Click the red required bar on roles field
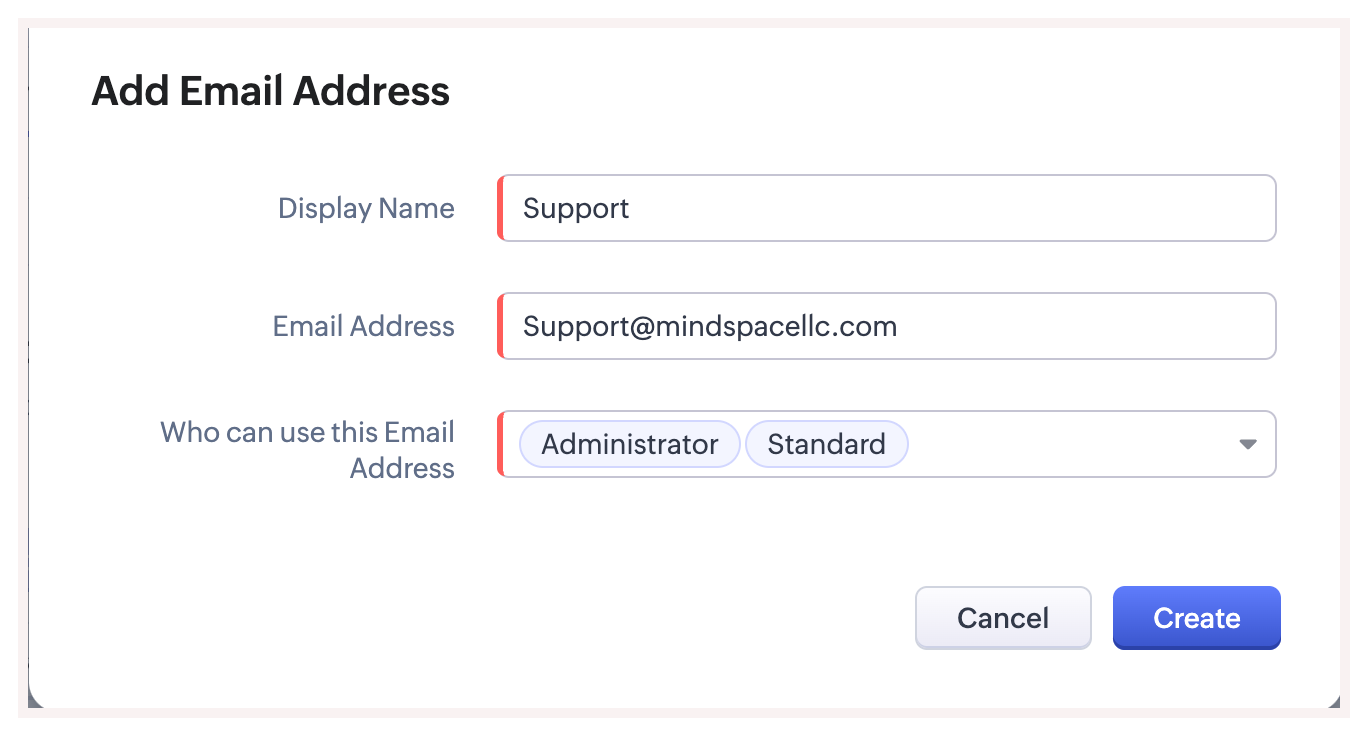The width and height of the screenshot is (1368, 736). point(500,444)
